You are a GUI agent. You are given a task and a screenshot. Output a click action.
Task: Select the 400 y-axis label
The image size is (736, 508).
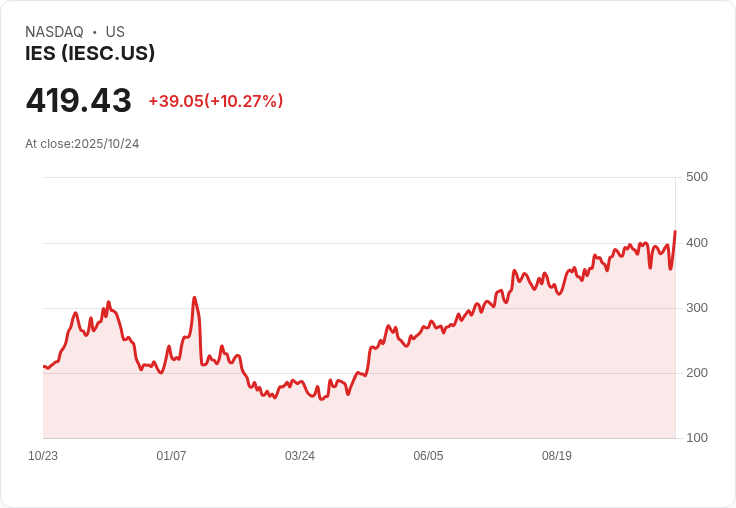coord(696,243)
